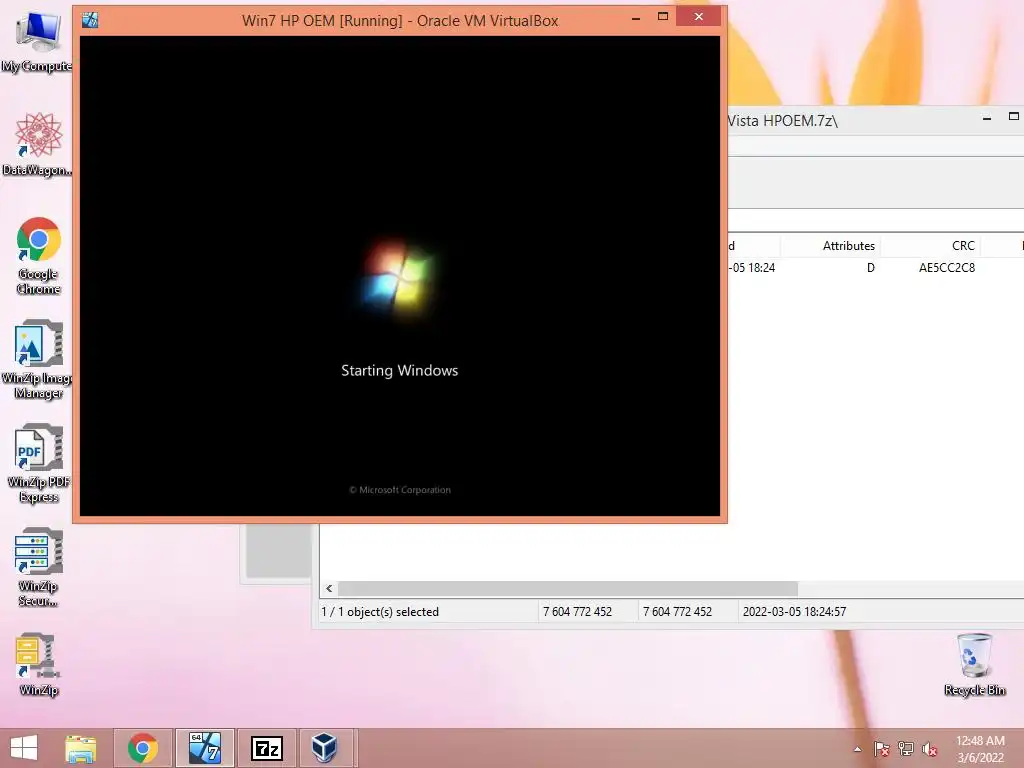1024x768 pixels.
Task: Open the My Computer desktop icon
Action: pos(37,40)
